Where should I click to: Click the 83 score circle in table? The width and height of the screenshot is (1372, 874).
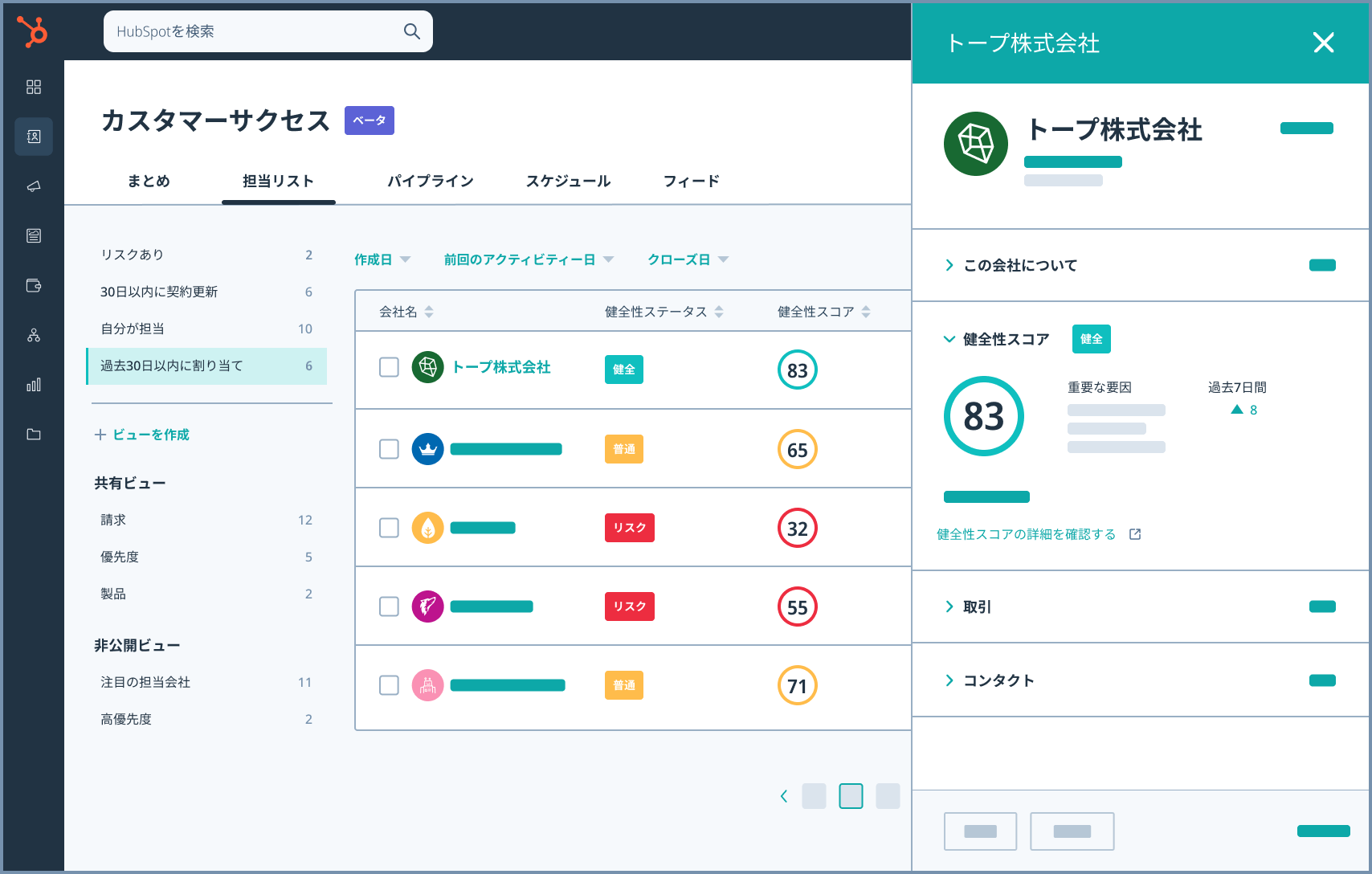(x=798, y=370)
